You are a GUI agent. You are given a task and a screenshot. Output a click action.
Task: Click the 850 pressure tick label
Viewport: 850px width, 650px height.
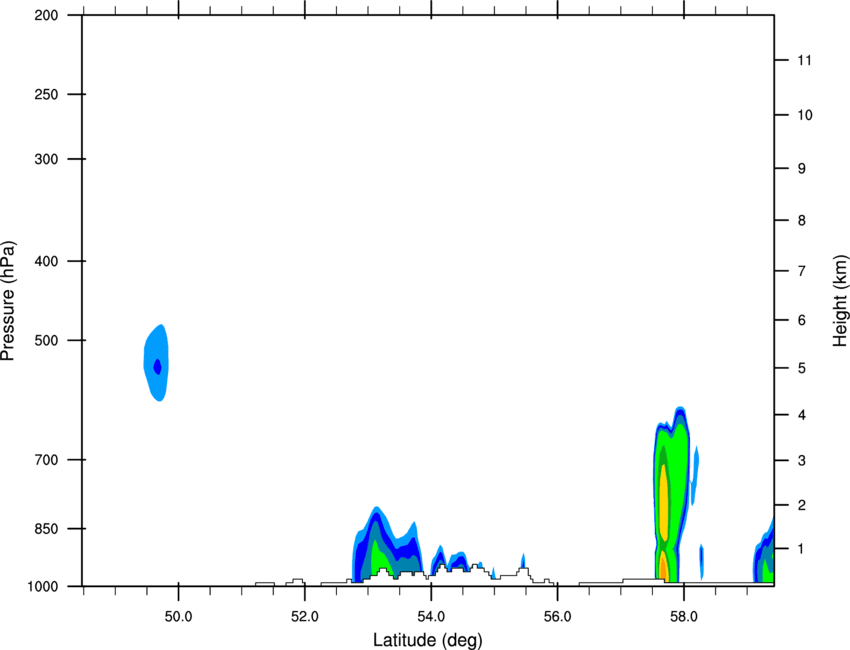tap(46, 529)
